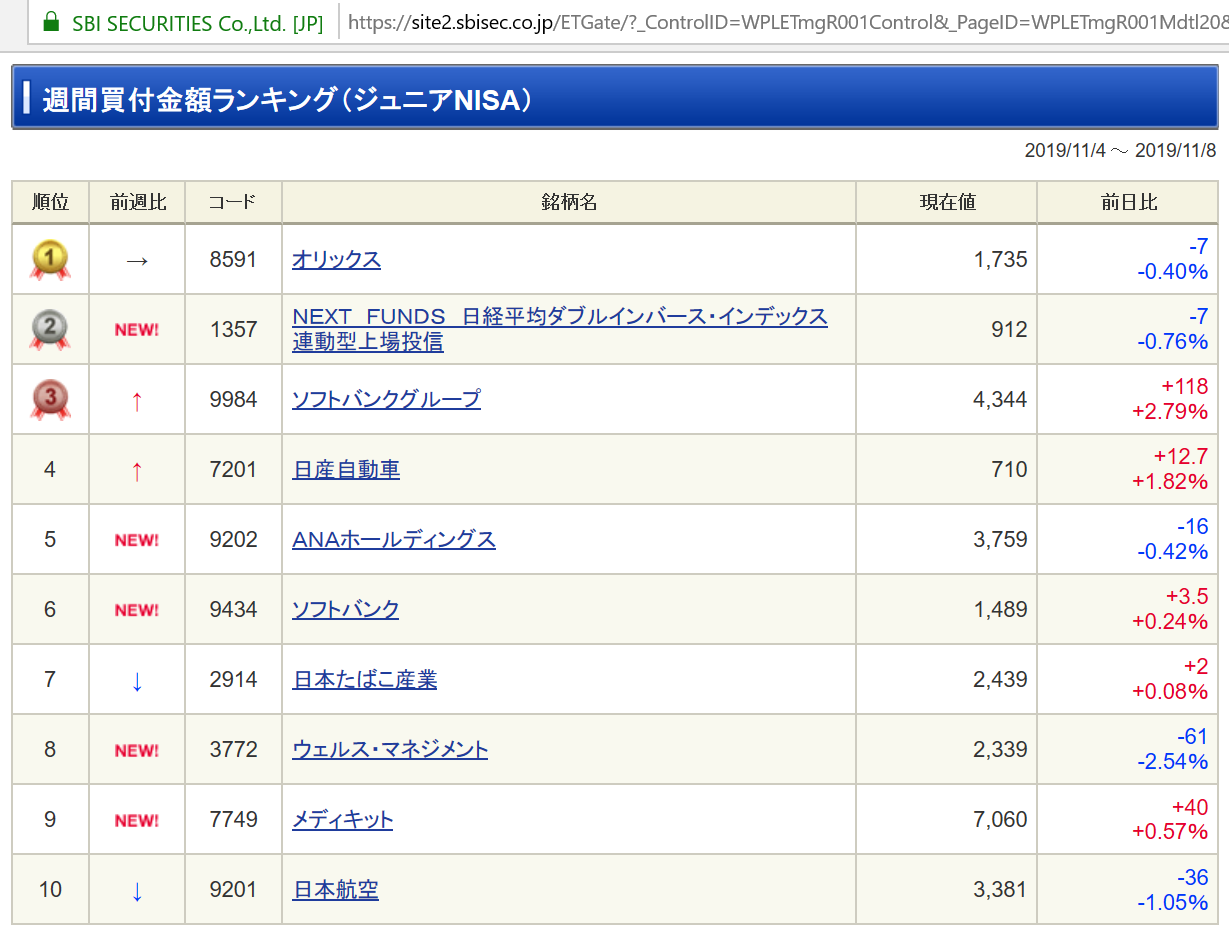
Task: Click the bronze third-place medal icon
Action: coord(50,399)
